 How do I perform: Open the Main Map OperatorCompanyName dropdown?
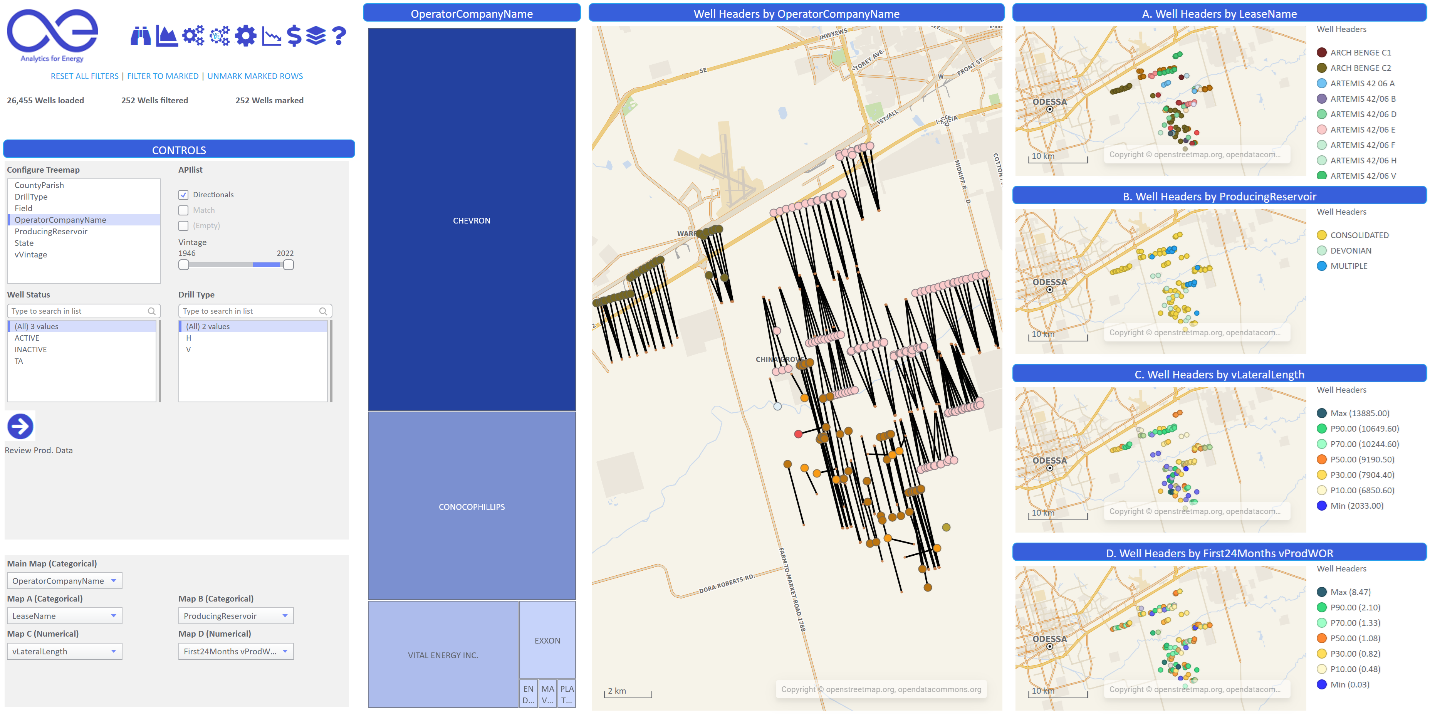point(65,581)
